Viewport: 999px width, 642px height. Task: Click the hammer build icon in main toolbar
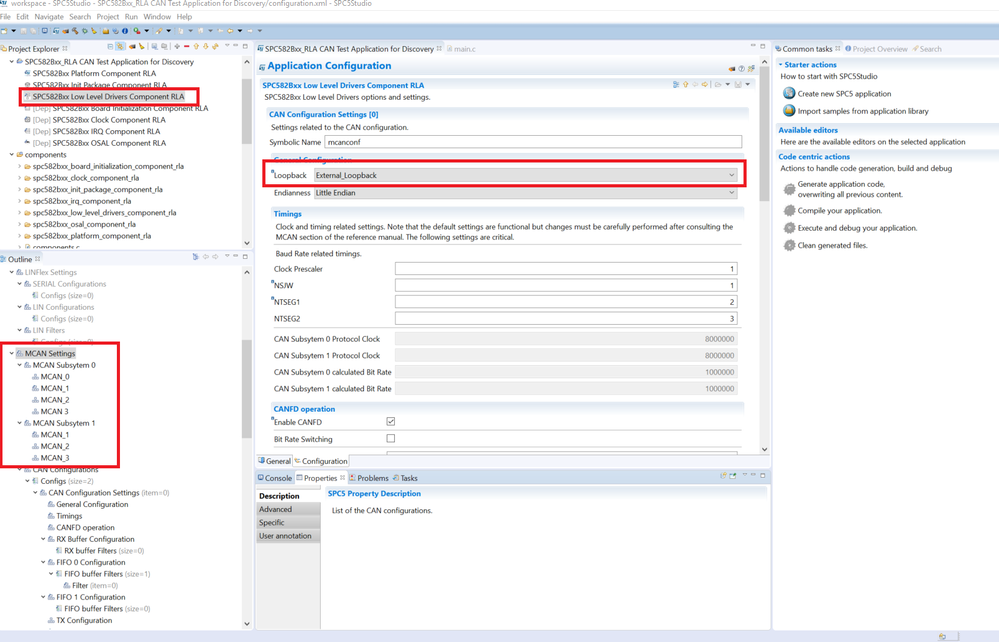click(x=75, y=31)
